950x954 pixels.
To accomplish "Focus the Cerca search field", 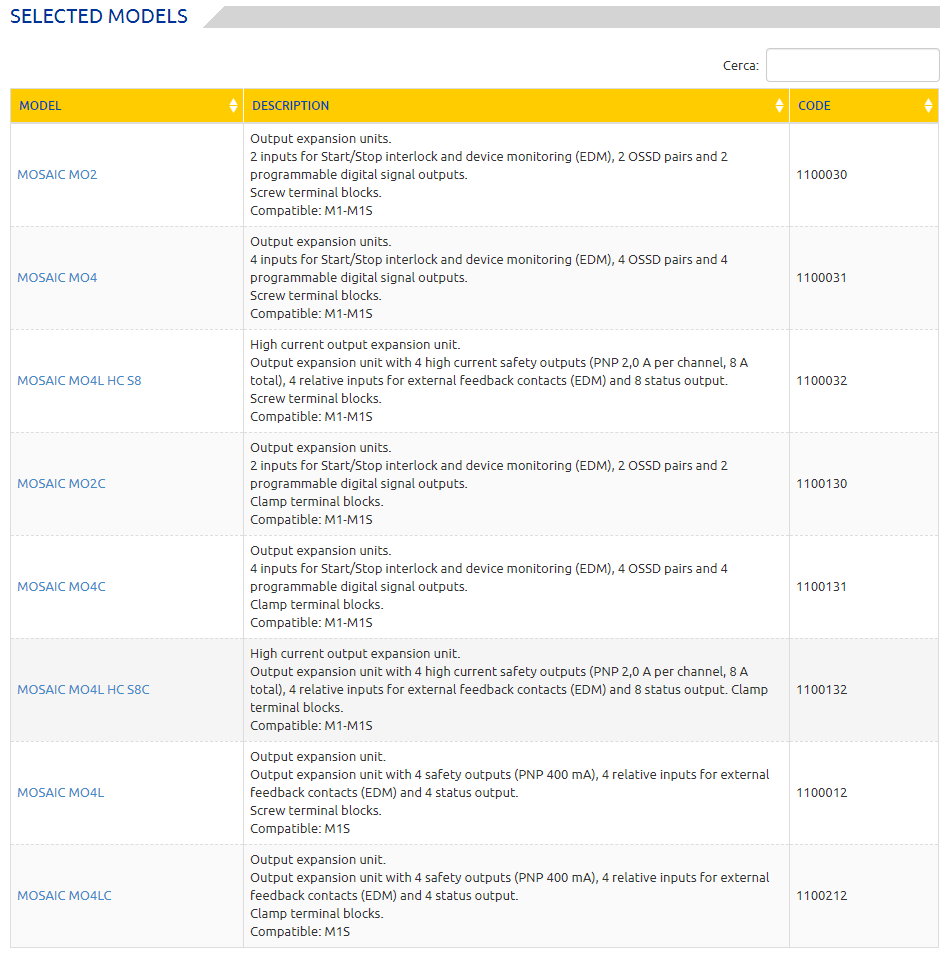I will click(852, 66).
